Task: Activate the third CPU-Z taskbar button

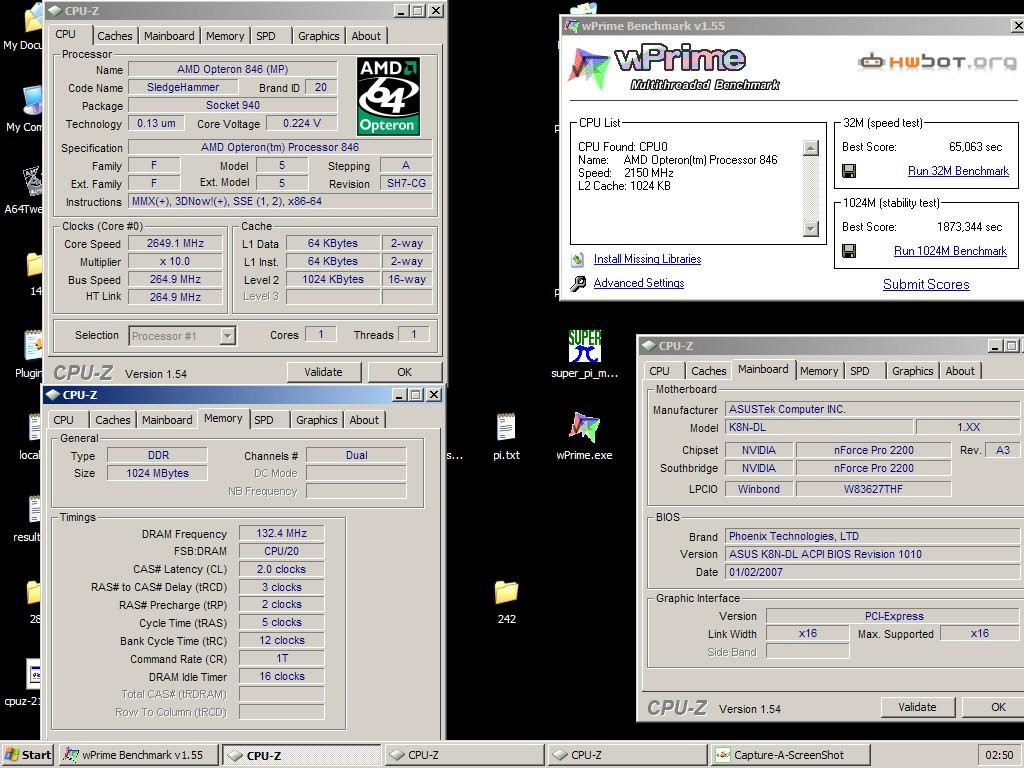Action: pos(627,755)
